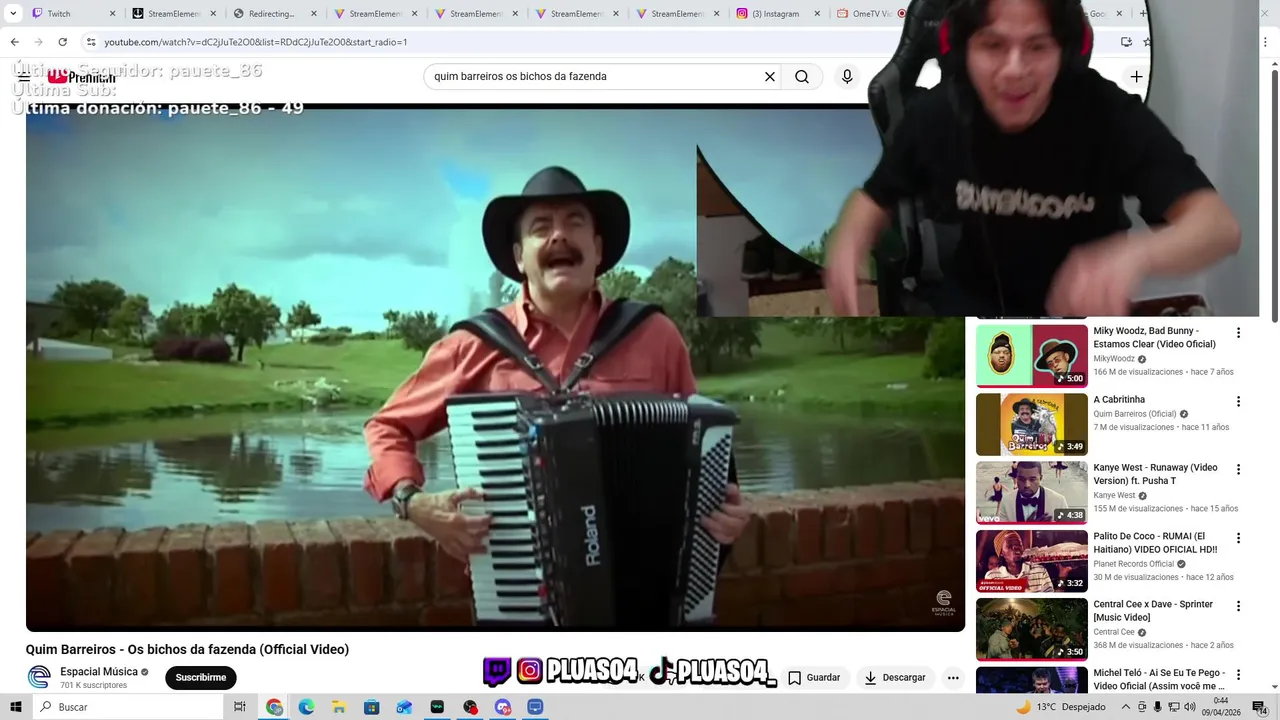The height and width of the screenshot is (720, 1280).
Task: Click the Descargar button
Action: 895,677
